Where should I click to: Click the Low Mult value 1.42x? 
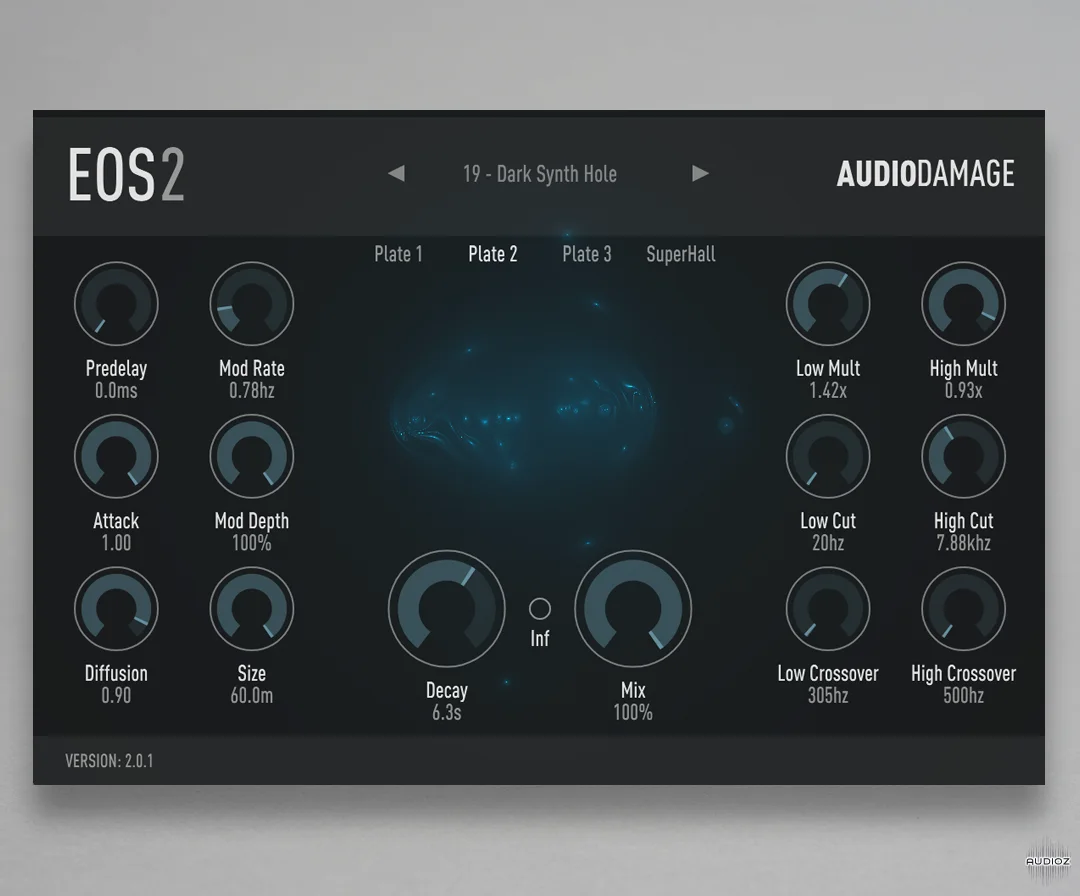click(828, 391)
